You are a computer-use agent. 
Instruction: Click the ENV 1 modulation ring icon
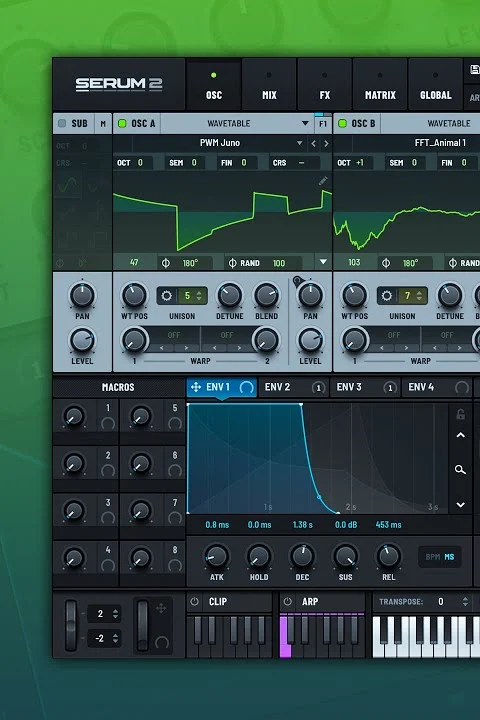(x=247, y=388)
